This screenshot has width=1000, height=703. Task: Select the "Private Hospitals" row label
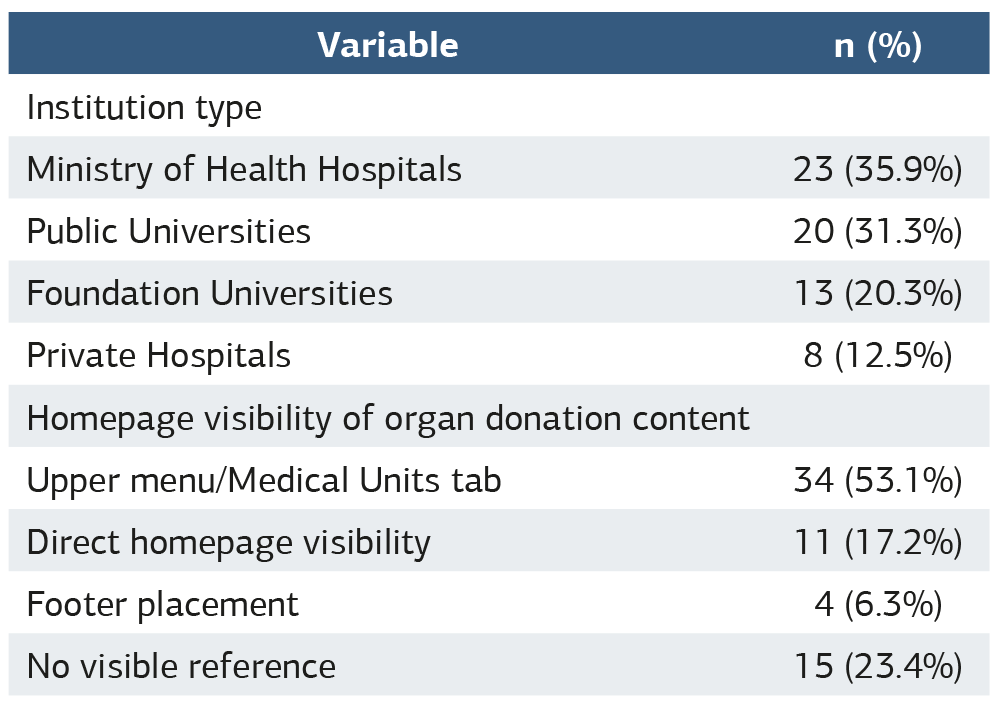pyautogui.click(x=158, y=356)
